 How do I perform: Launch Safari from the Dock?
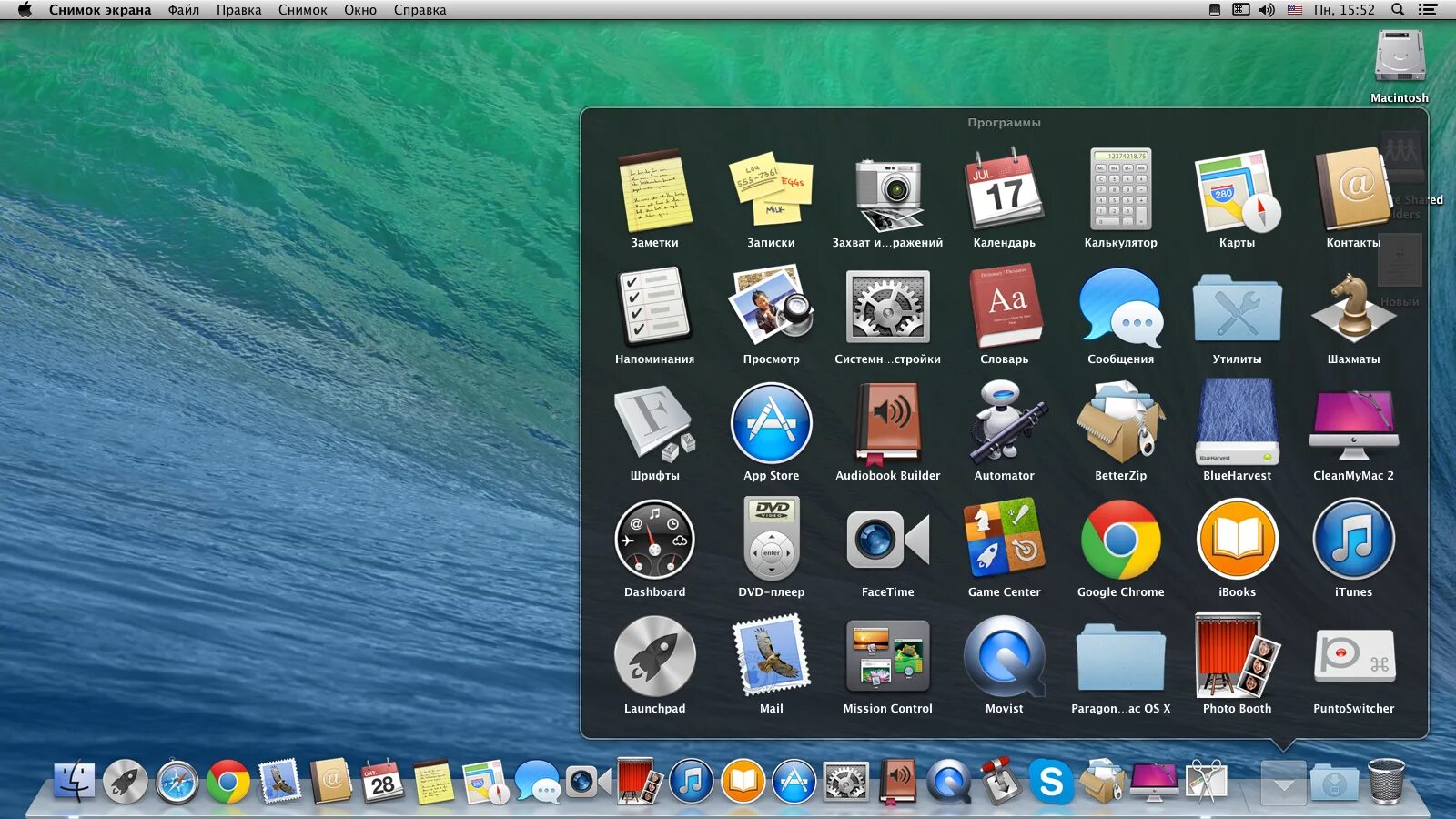tap(177, 782)
